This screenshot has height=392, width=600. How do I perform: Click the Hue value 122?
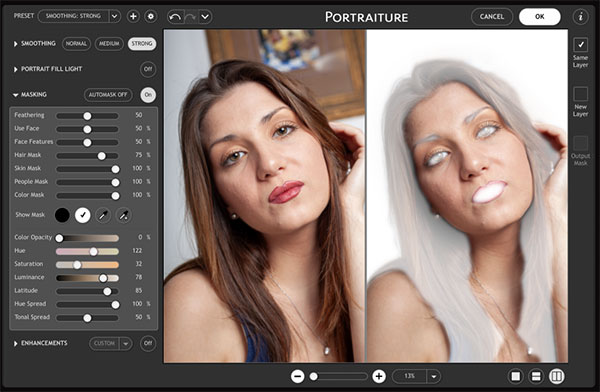[137, 251]
